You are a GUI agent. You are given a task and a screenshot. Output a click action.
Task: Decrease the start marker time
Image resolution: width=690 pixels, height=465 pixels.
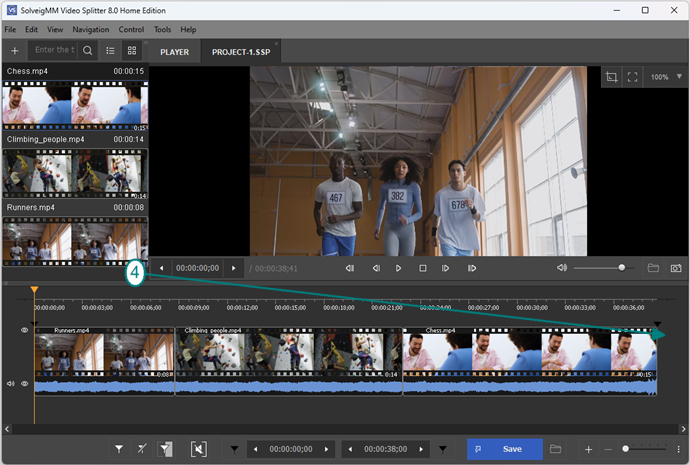[x=256, y=449]
